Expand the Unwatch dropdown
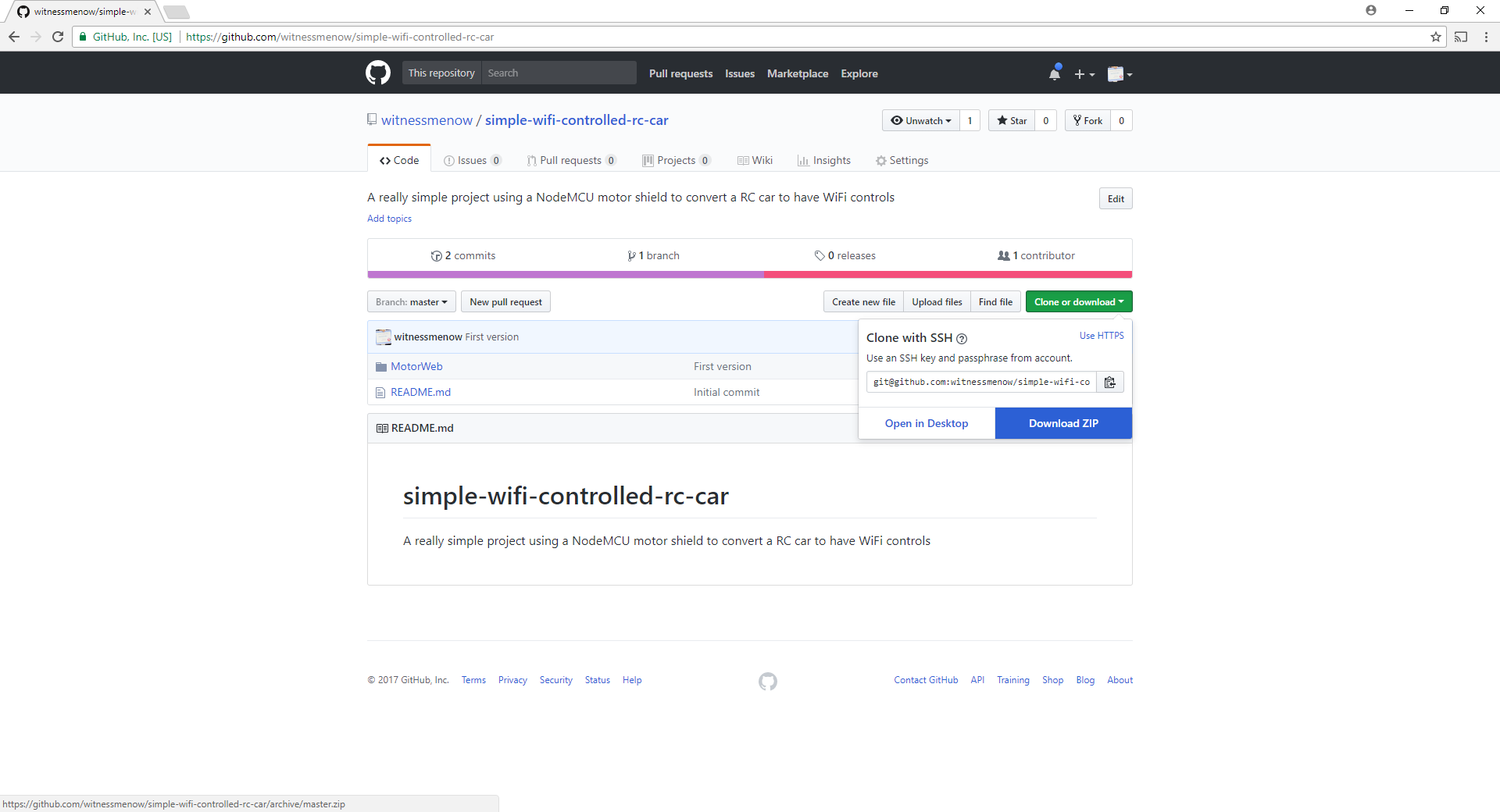 tap(921, 120)
